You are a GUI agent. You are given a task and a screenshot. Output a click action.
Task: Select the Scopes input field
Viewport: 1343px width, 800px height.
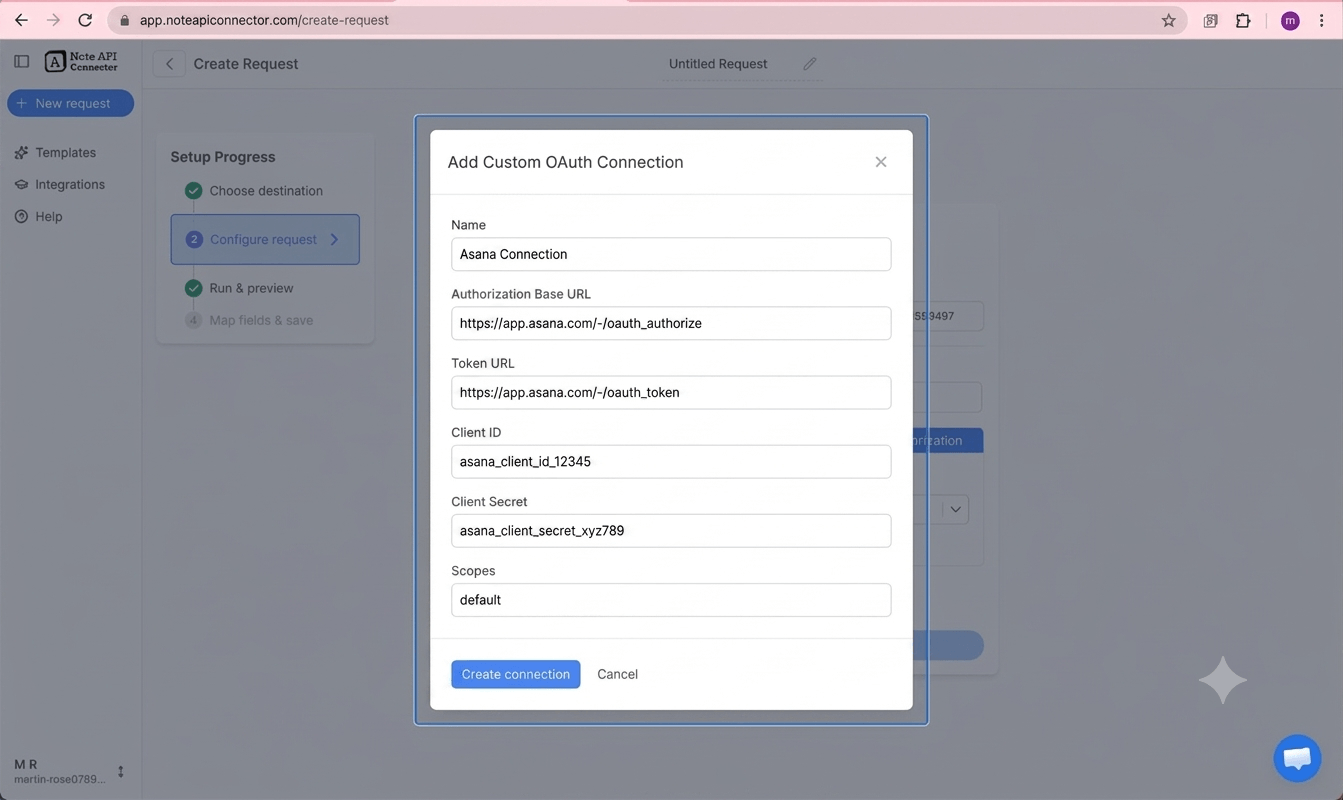(671, 600)
